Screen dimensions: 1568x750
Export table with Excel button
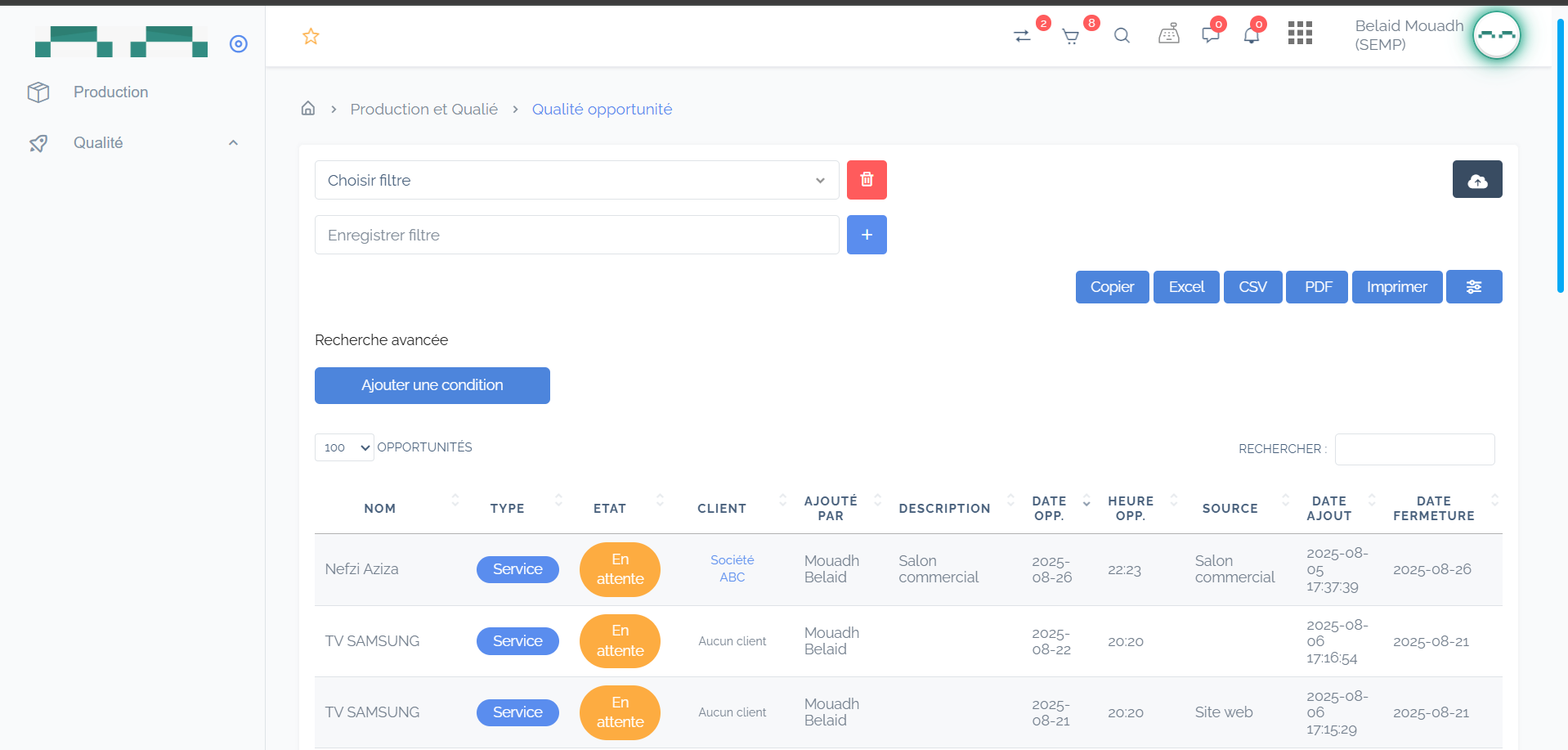tap(1186, 287)
